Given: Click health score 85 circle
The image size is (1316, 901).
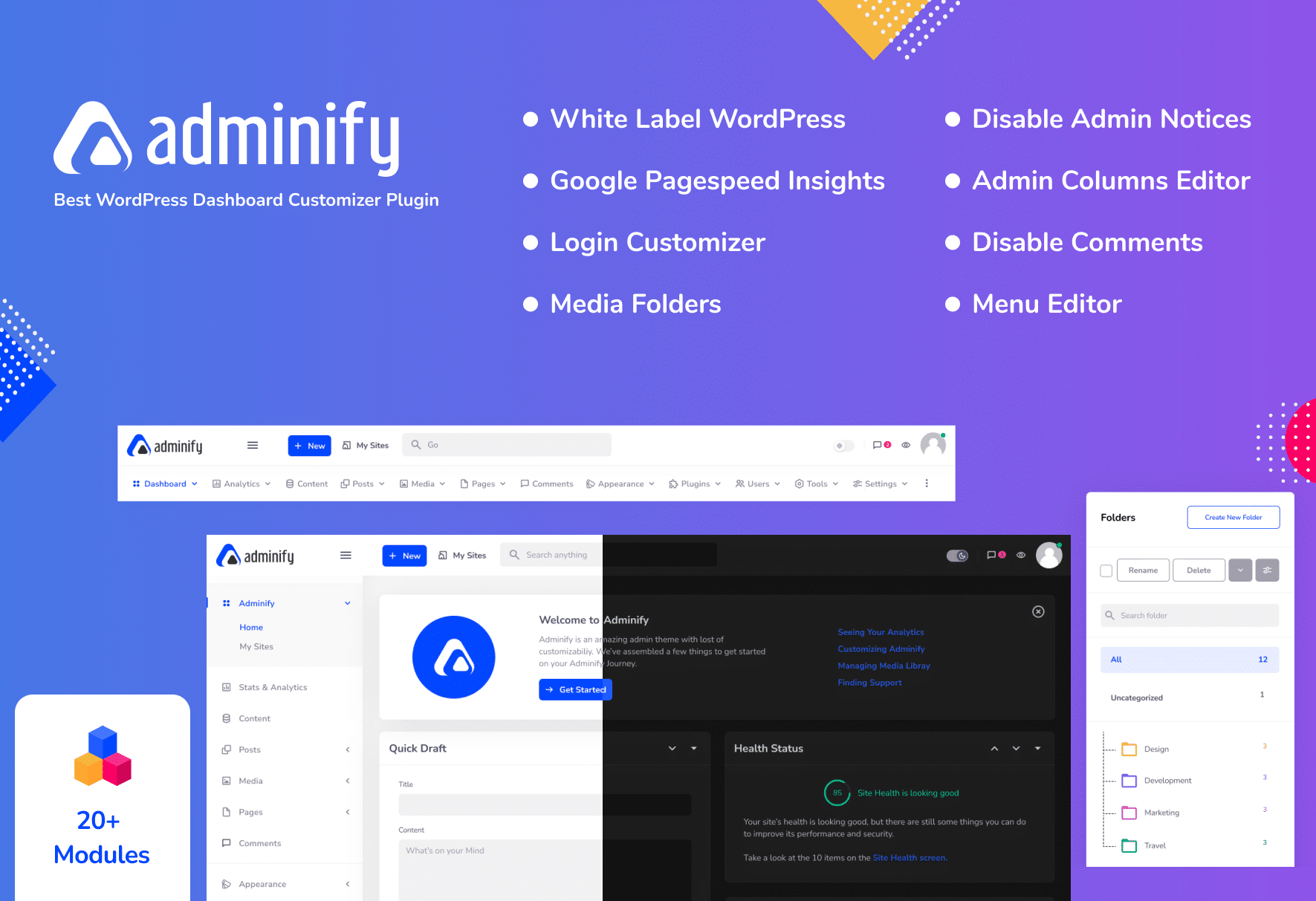Looking at the screenshot, I should (x=837, y=793).
